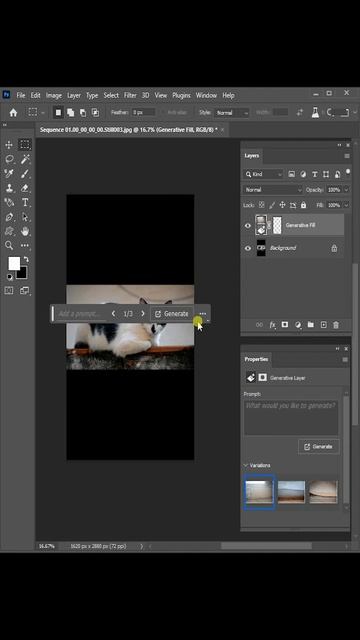Image resolution: width=360 pixels, height=640 pixels.
Task: Toggle Quick Mask mode
Action: click(9, 291)
